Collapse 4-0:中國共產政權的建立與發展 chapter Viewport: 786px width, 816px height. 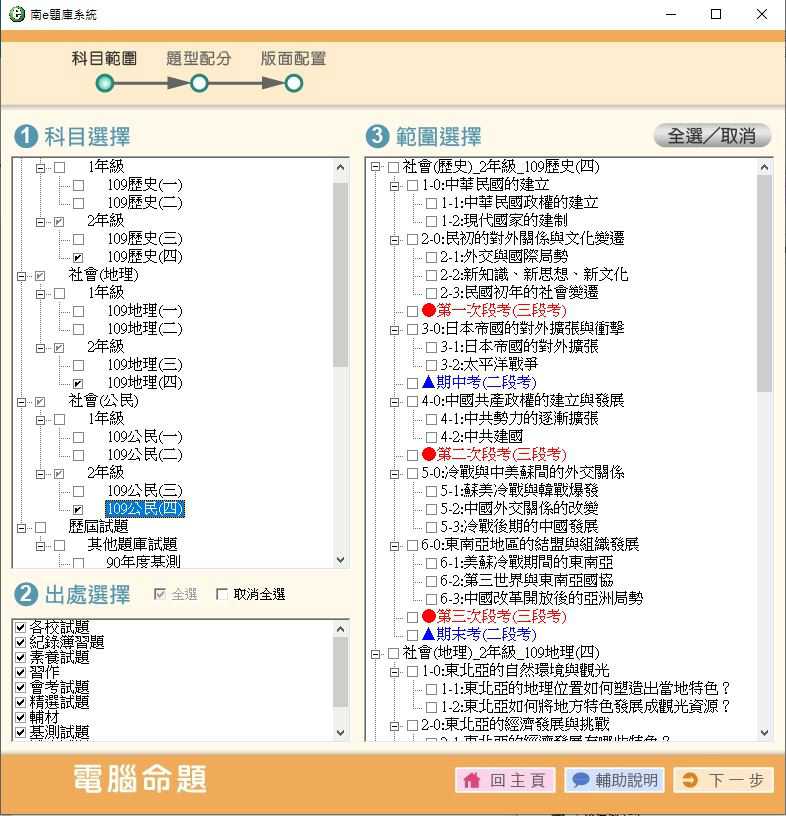coord(395,402)
